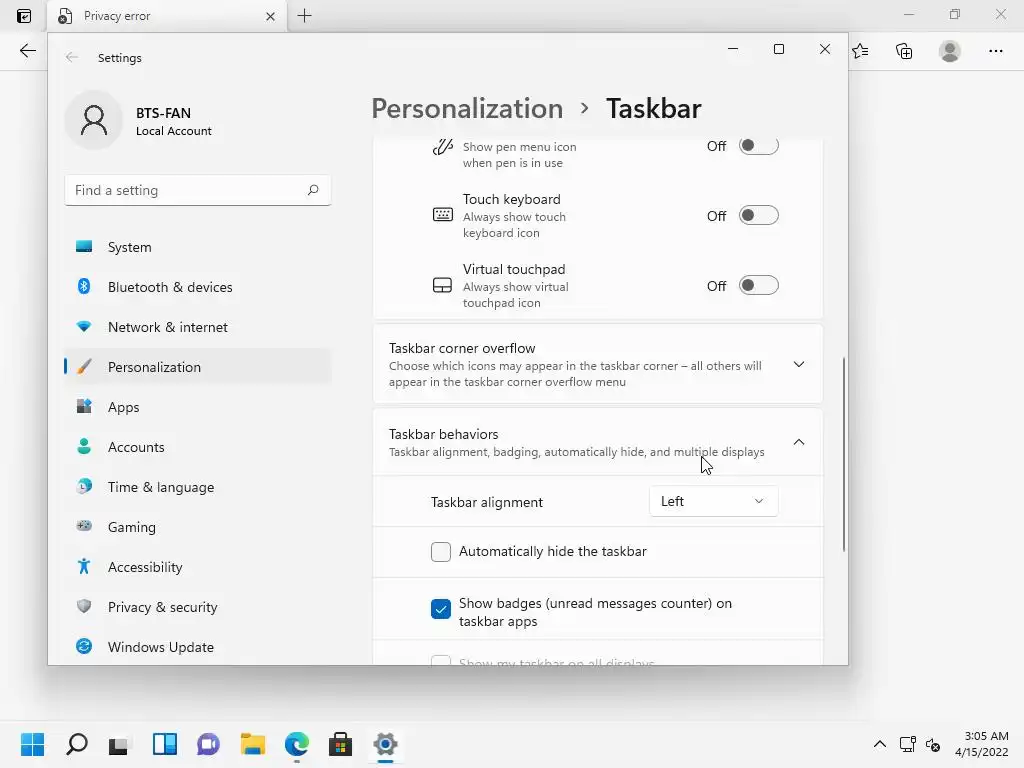Click the Find a setting search box
This screenshot has width=1024, height=768.
pyautogui.click(x=198, y=190)
